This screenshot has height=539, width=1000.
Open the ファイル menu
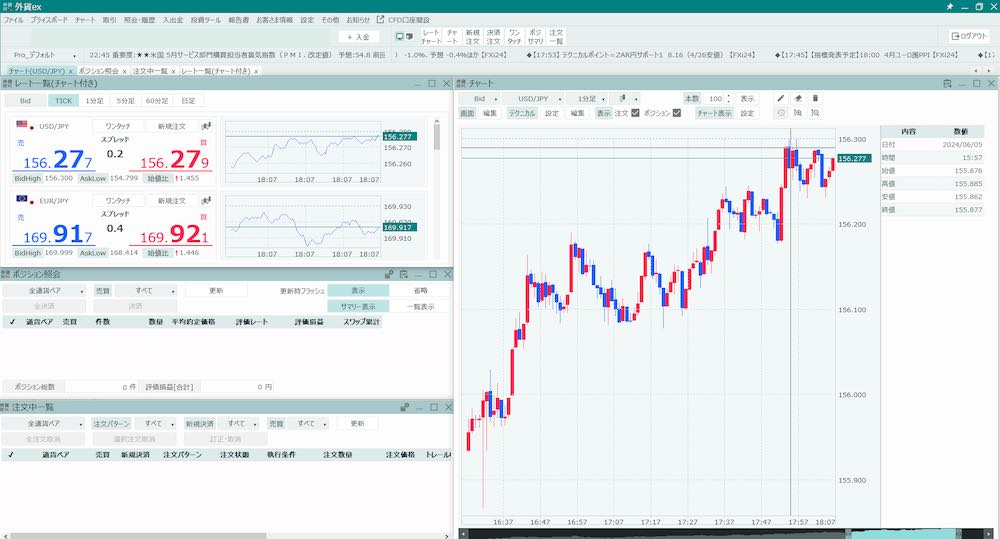[x=13, y=20]
